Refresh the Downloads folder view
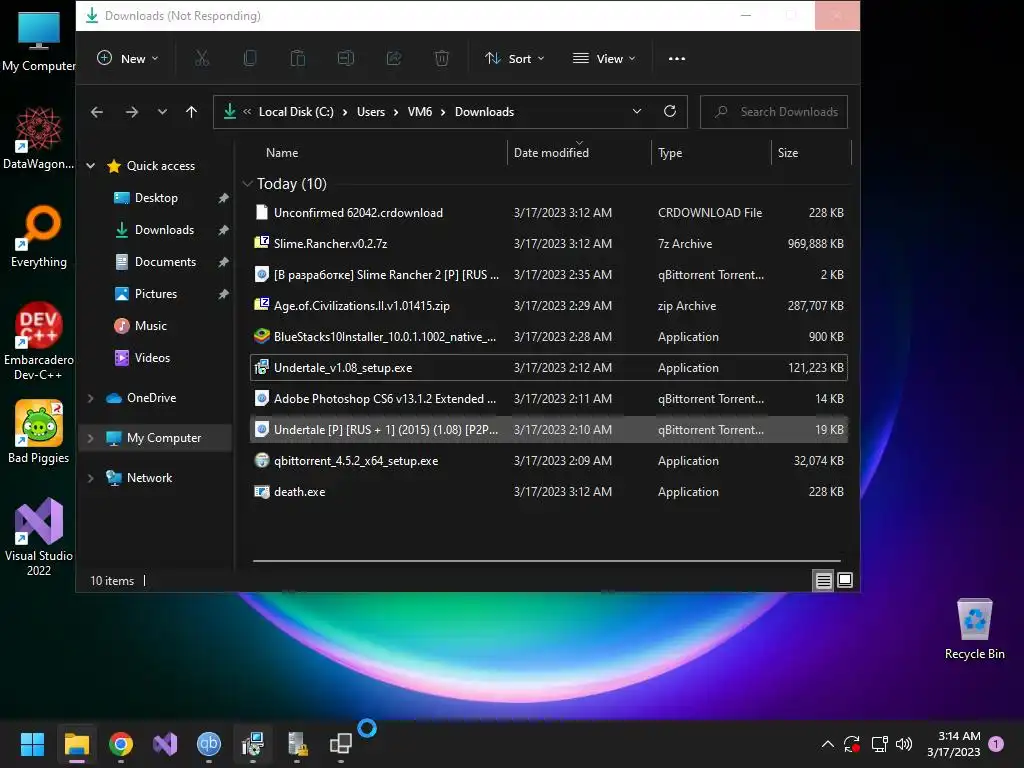 (x=669, y=112)
